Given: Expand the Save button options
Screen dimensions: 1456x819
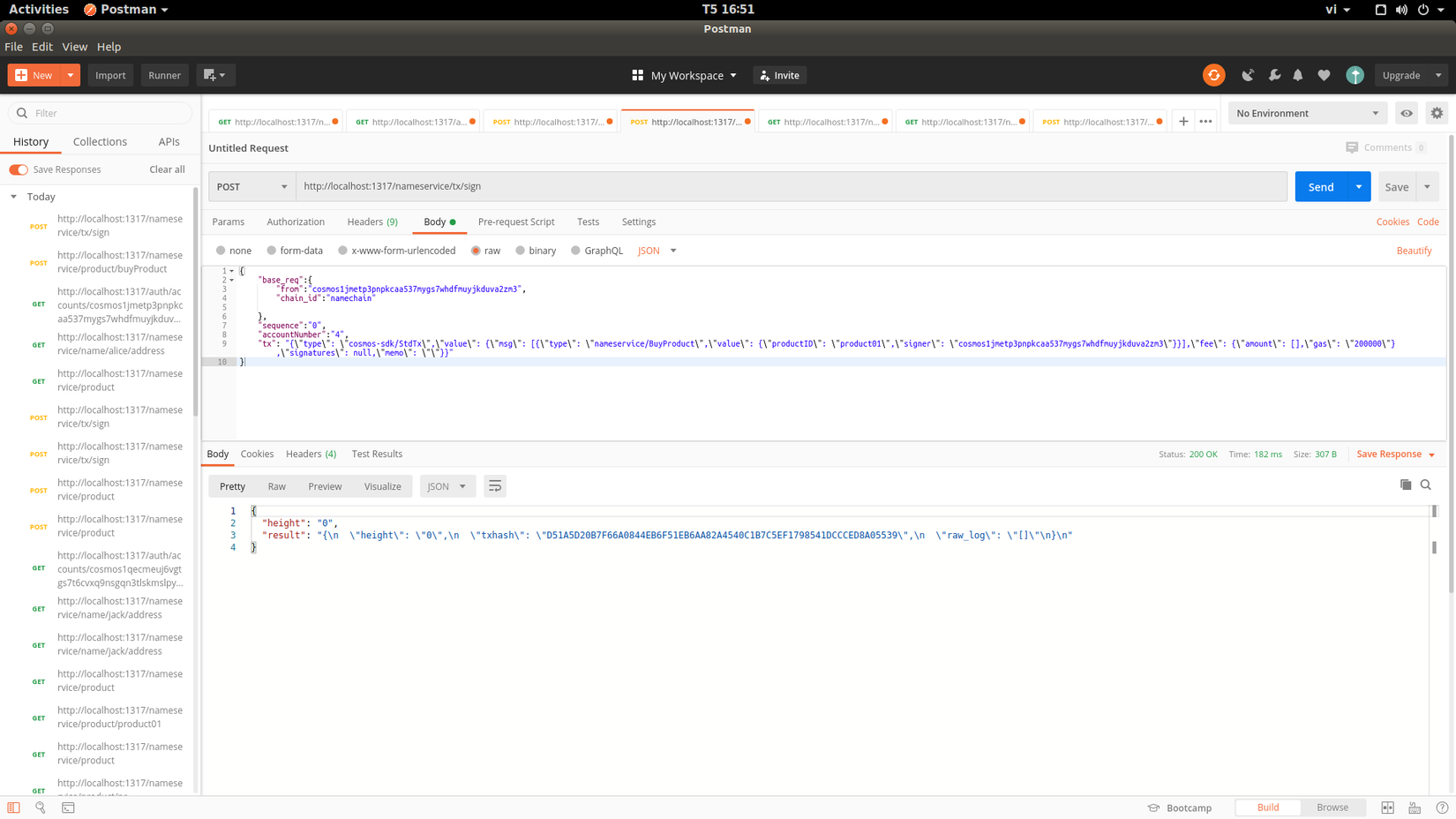Looking at the screenshot, I should 1428,186.
